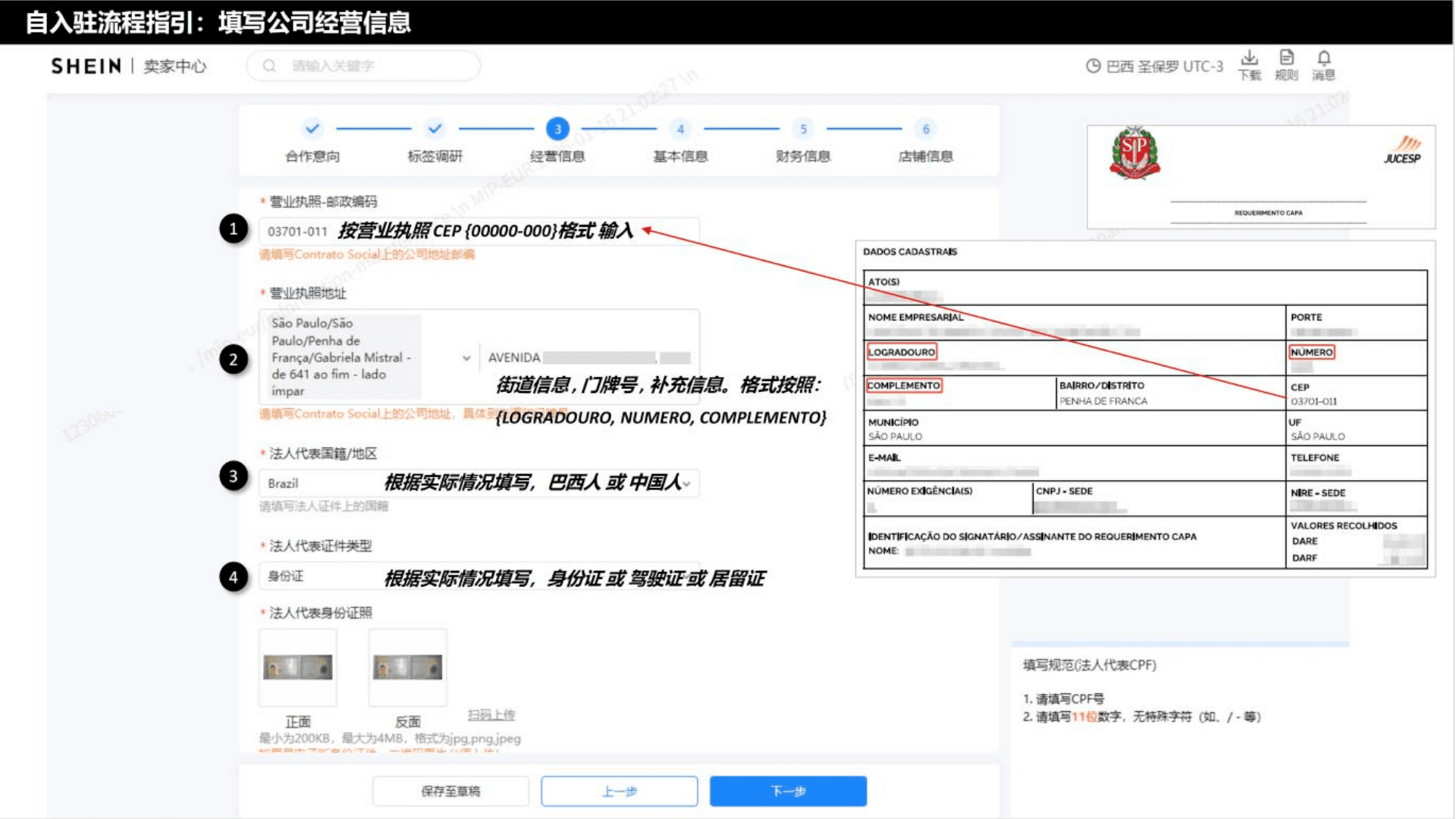Click the back (反面) ID photo thumbnail
This screenshot has height=819, width=1456.
point(407,667)
